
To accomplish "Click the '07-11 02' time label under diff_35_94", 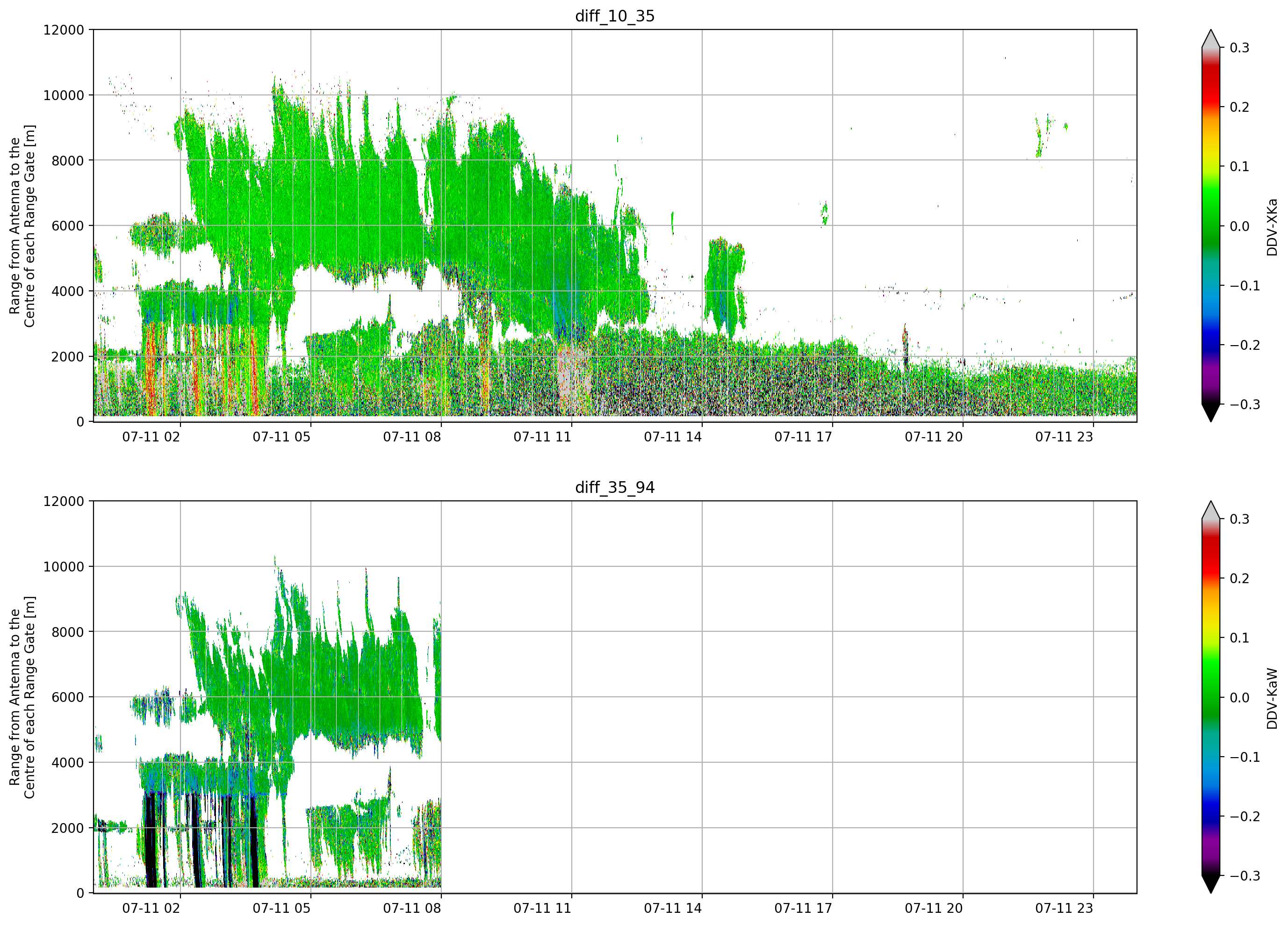I will pos(151,909).
